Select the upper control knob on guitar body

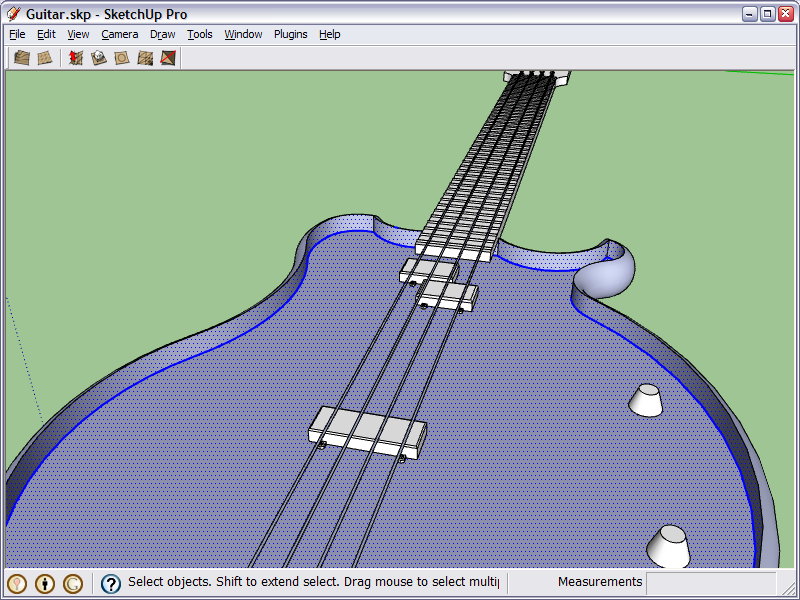pos(646,400)
